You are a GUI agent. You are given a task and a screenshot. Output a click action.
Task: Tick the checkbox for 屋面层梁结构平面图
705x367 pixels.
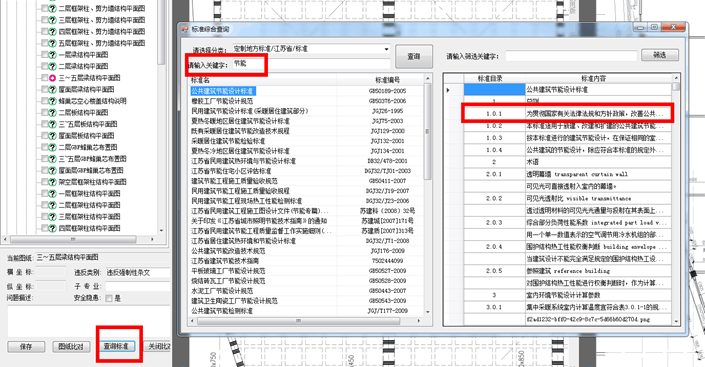[44, 90]
